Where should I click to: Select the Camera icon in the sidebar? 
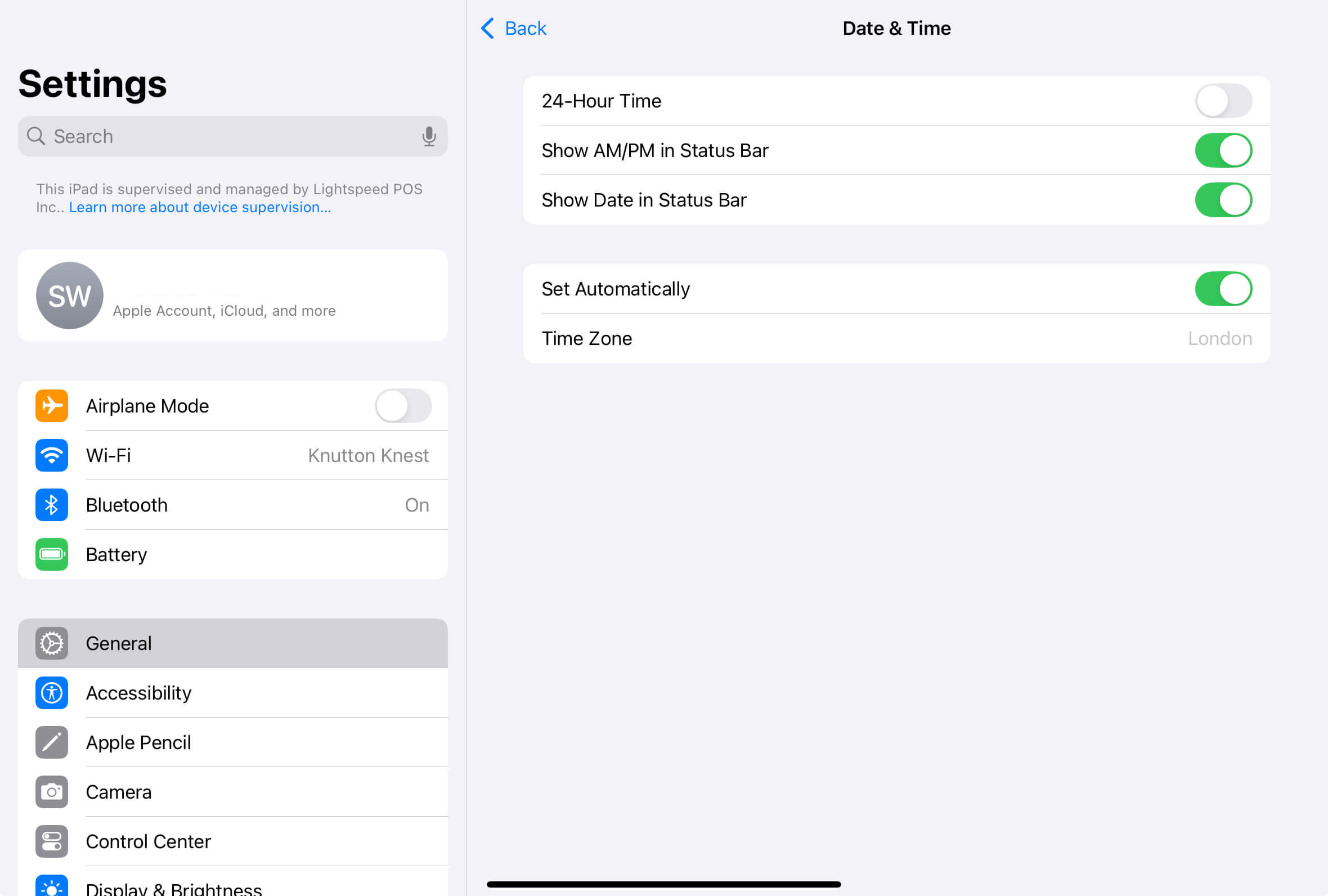coord(51,792)
